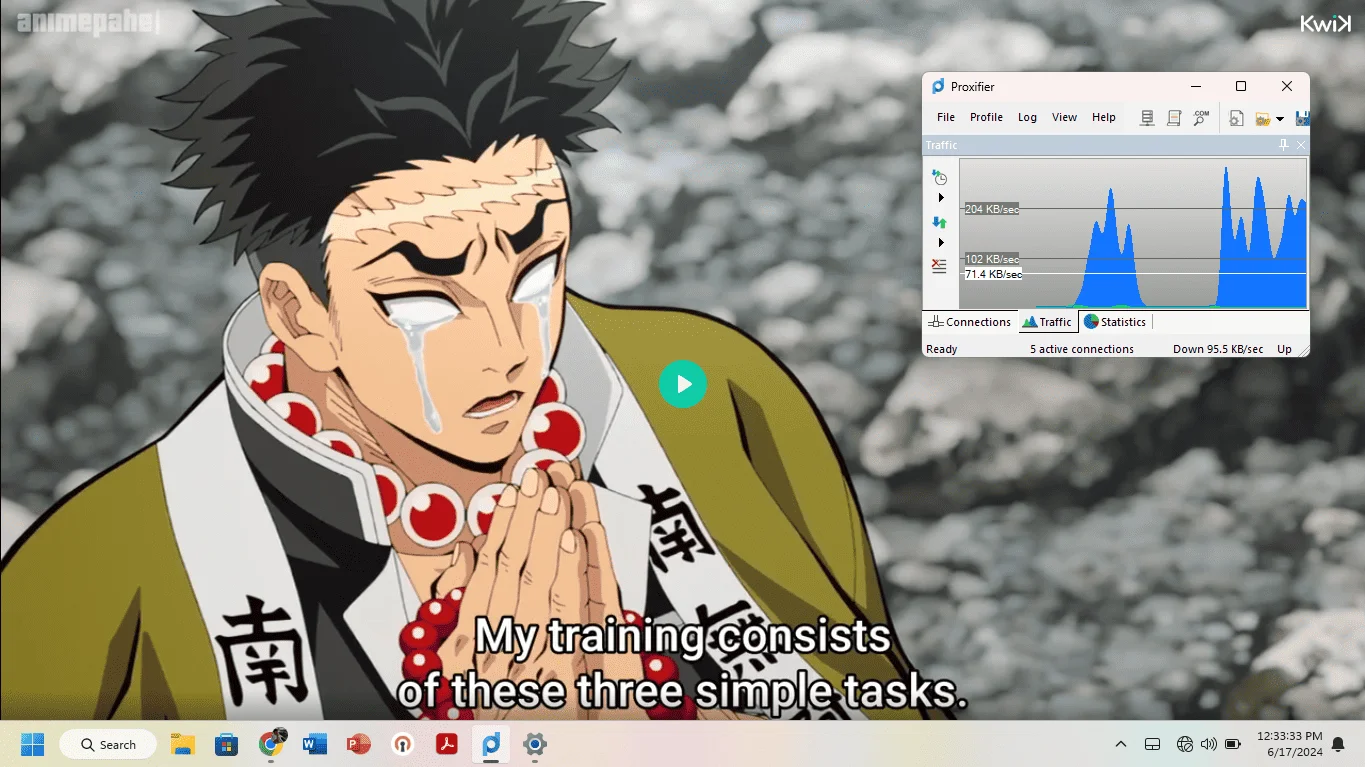Image resolution: width=1365 pixels, height=767 pixels.
Task: Click the traffic time-interval clock icon
Action: (939, 177)
